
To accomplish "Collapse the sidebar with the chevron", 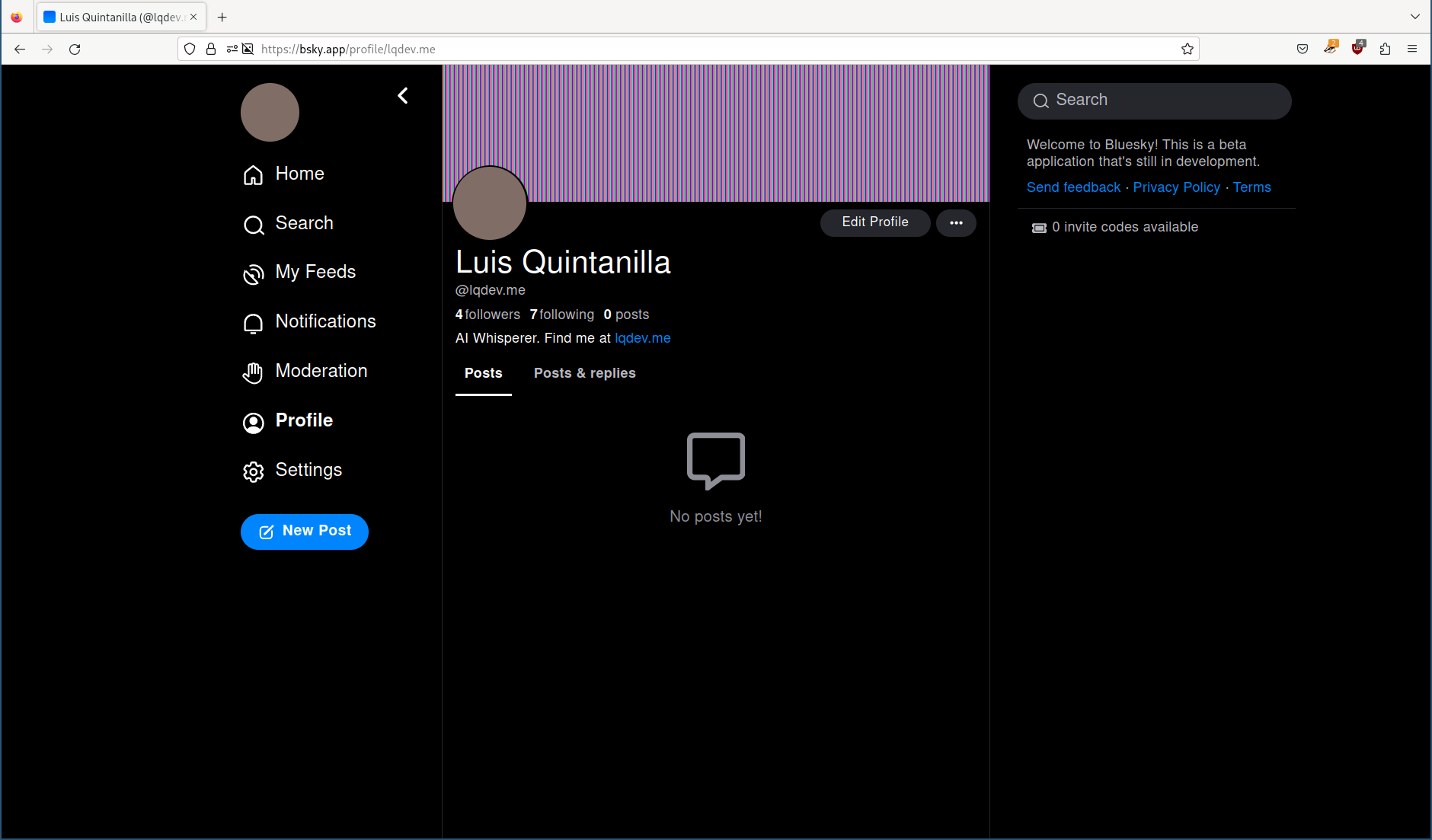I will tap(403, 95).
